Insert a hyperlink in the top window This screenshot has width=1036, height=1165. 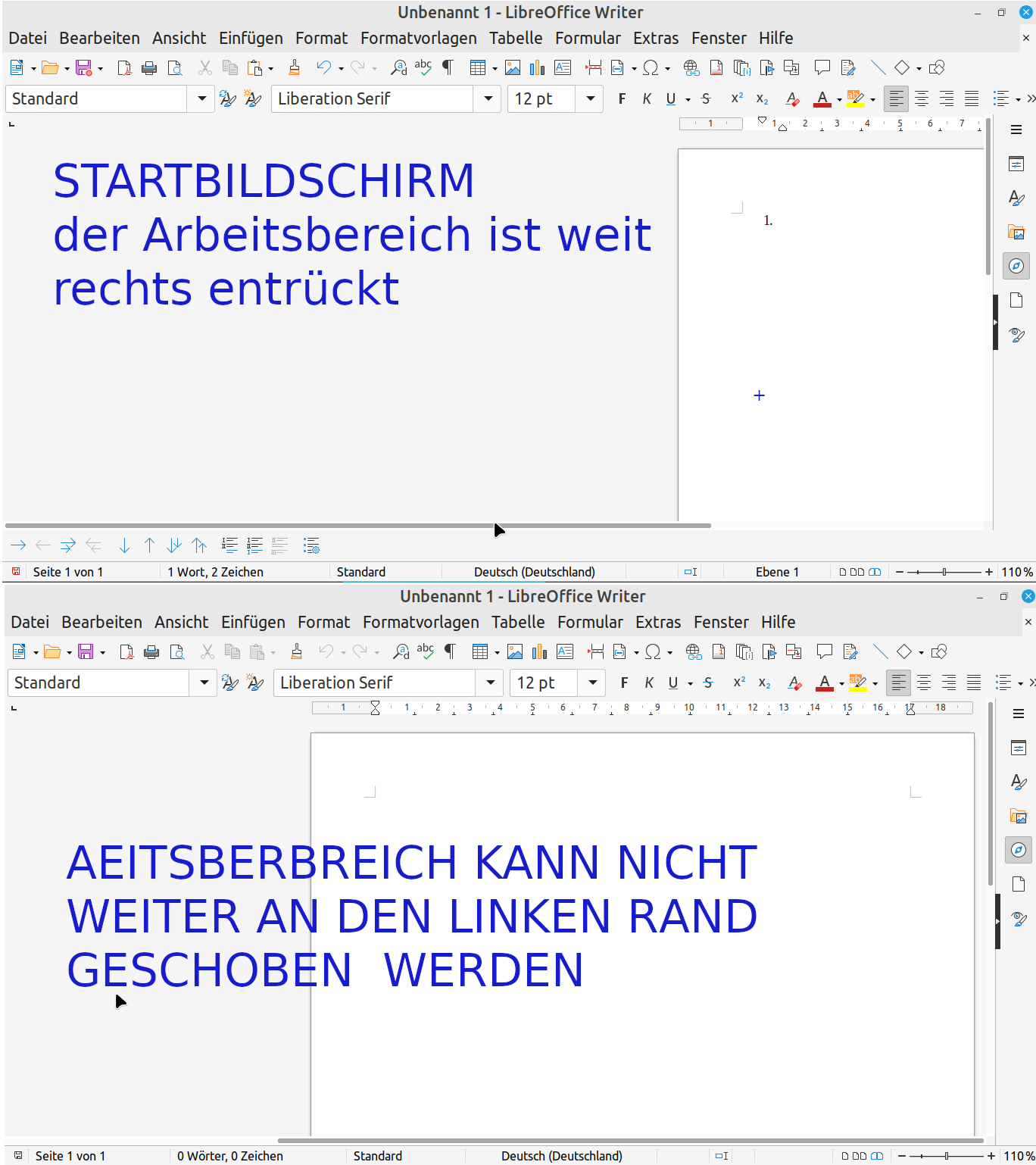click(x=691, y=68)
